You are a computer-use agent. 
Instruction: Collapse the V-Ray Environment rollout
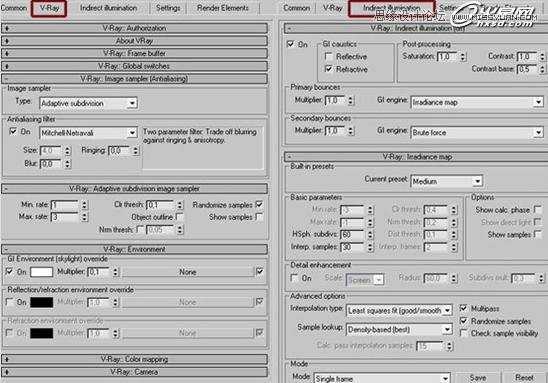click(135, 250)
